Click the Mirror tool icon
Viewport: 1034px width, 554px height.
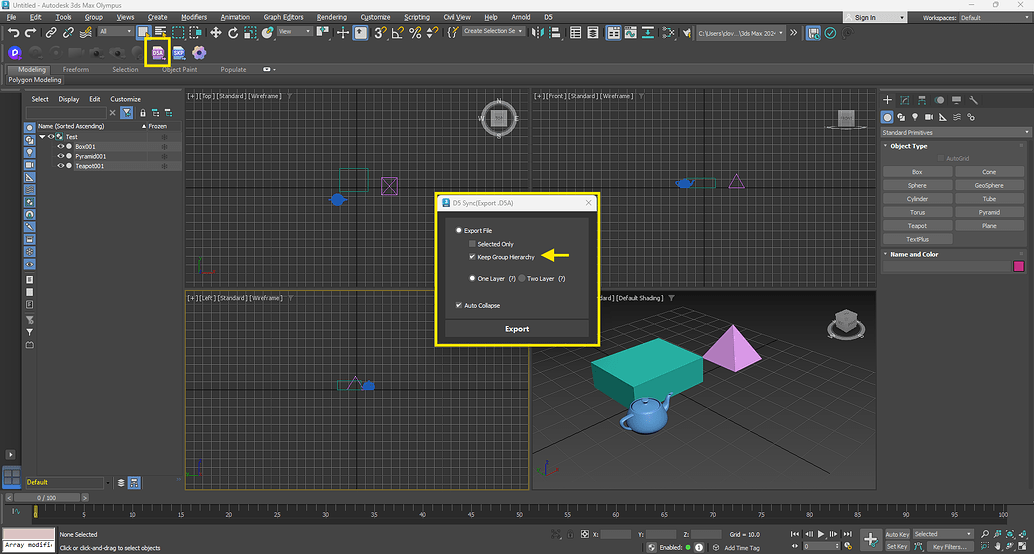click(x=538, y=32)
